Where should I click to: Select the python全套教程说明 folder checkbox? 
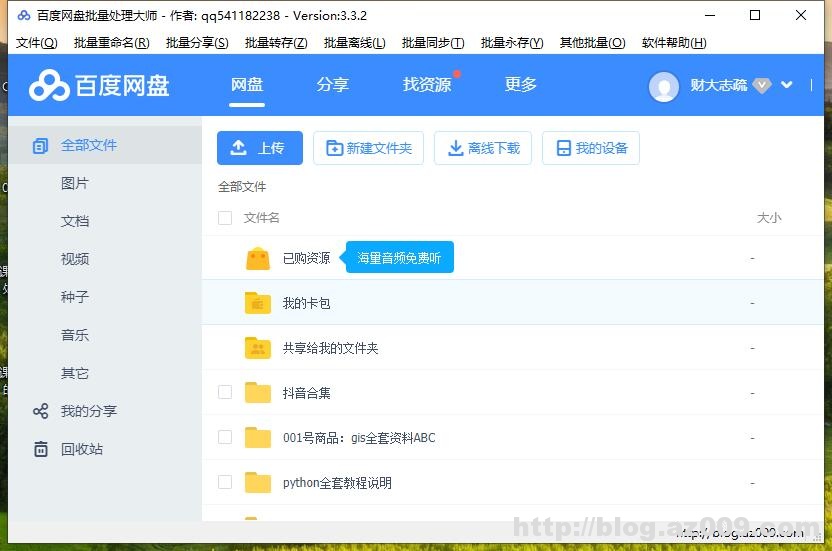[225, 482]
